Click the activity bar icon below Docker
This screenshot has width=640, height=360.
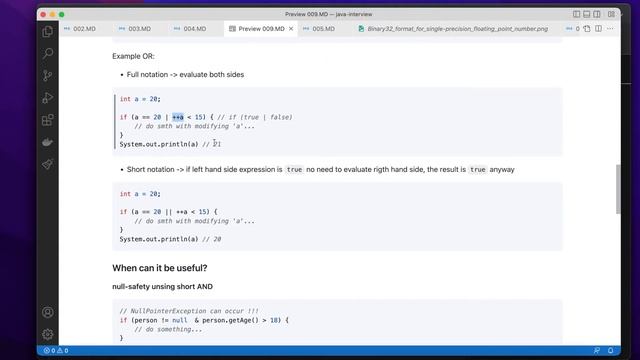48,164
